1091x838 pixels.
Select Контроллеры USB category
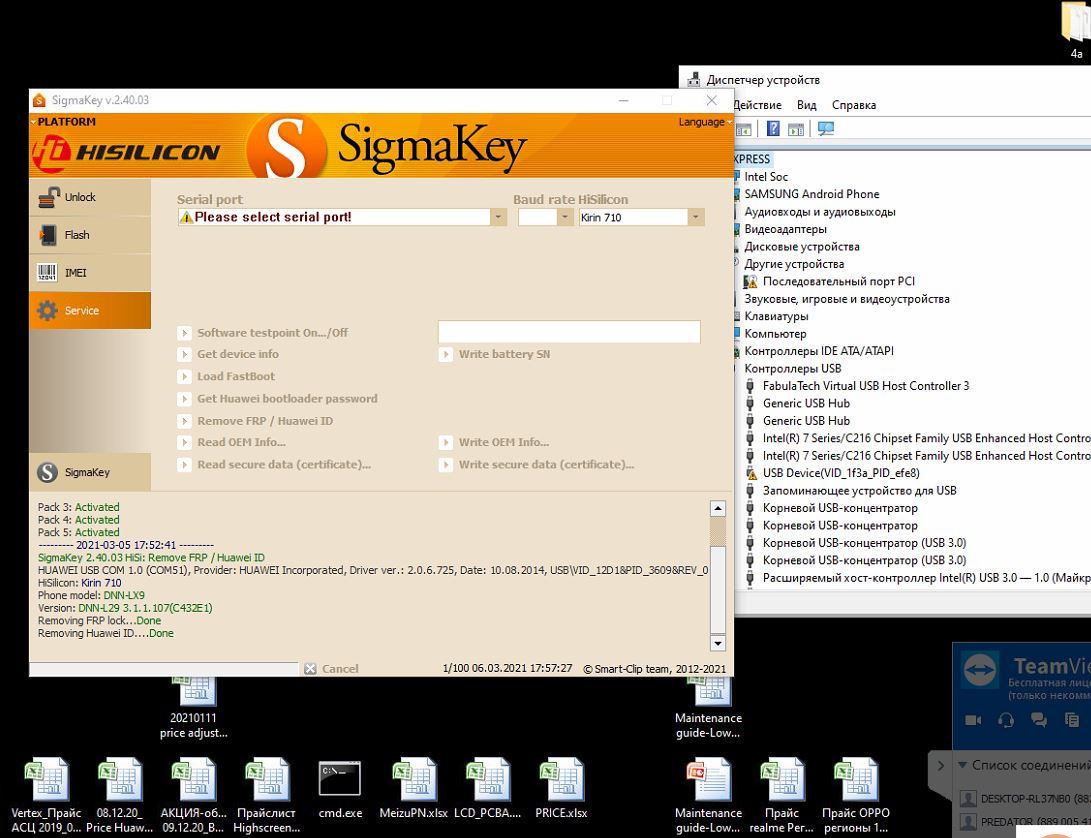(x=793, y=368)
